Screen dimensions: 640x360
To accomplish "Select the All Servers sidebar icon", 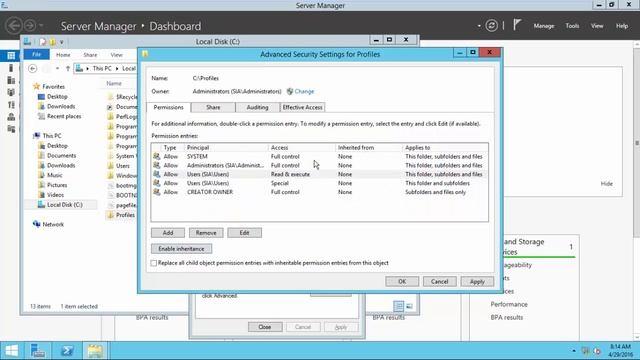I will (11, 80).
